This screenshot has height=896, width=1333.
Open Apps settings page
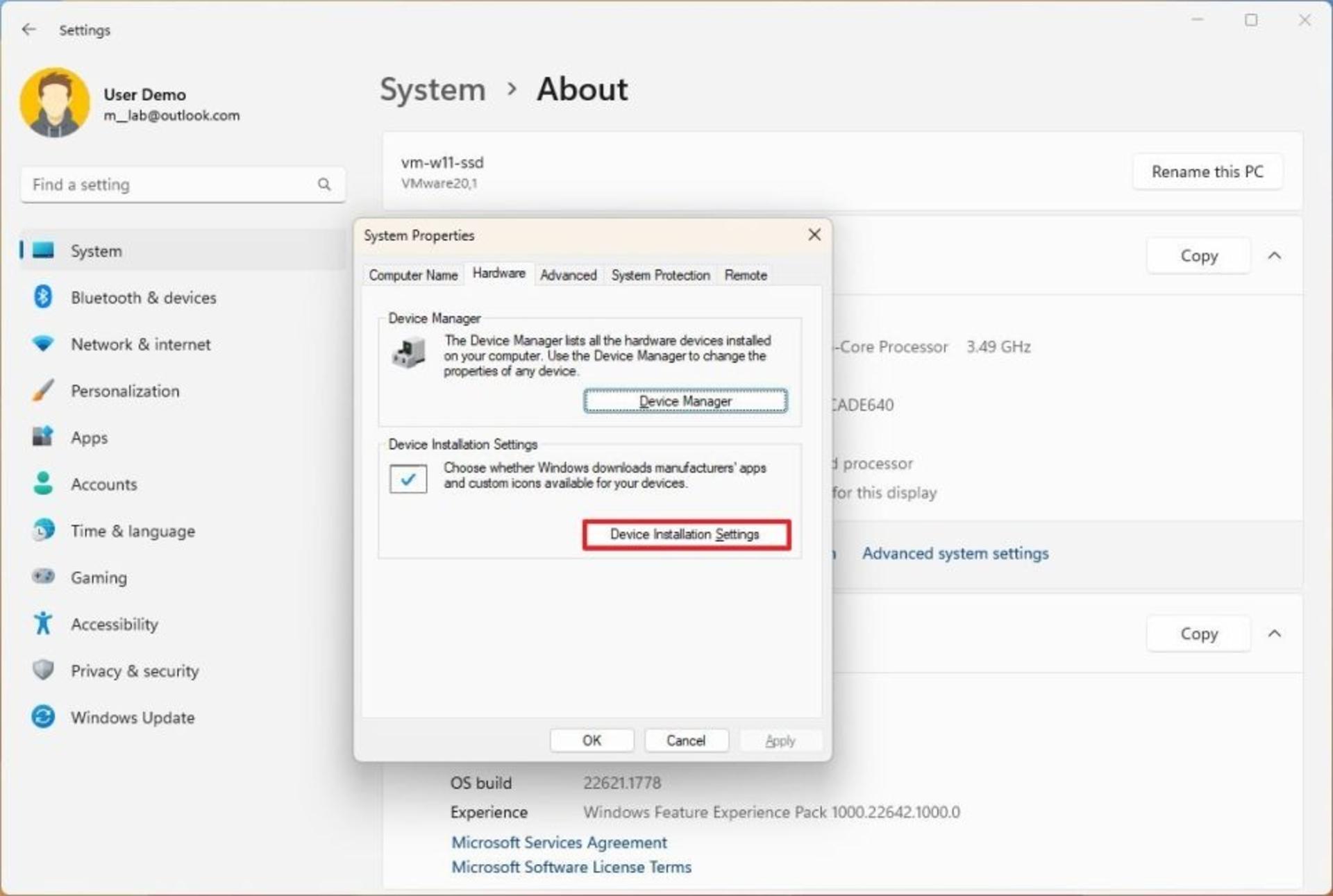(183, 437)
